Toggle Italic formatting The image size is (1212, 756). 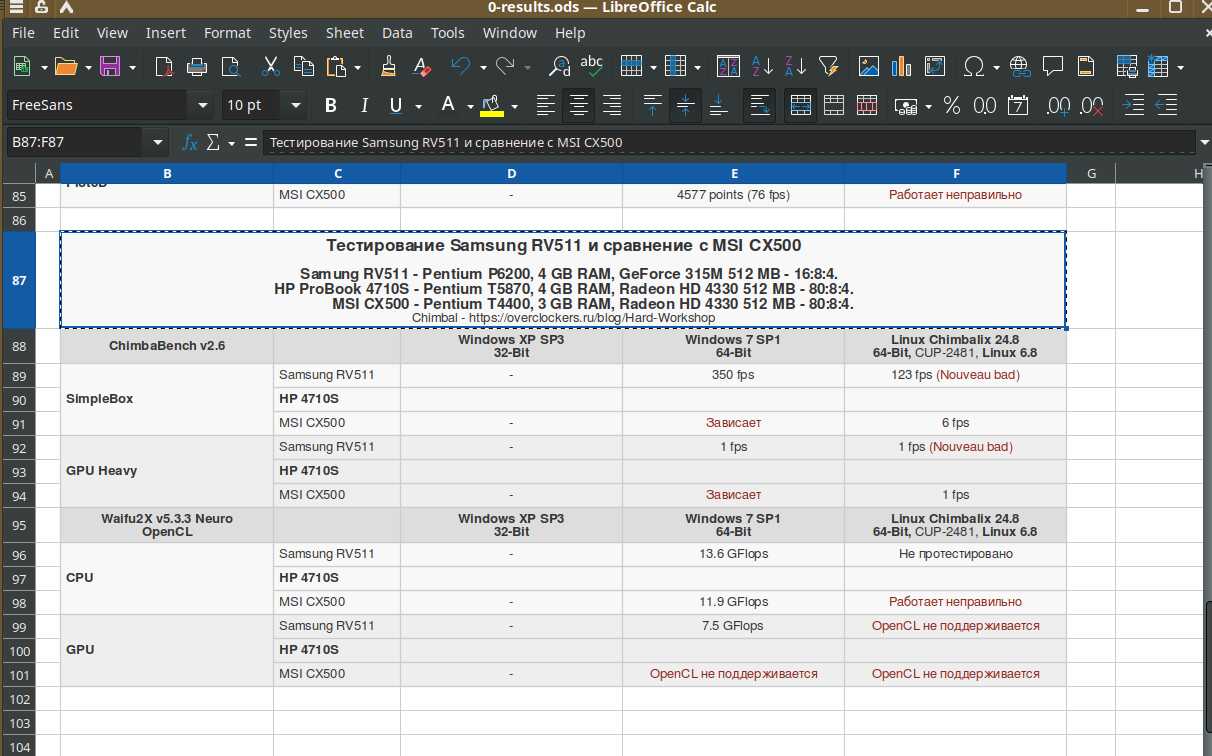click(x=364, y=105)
